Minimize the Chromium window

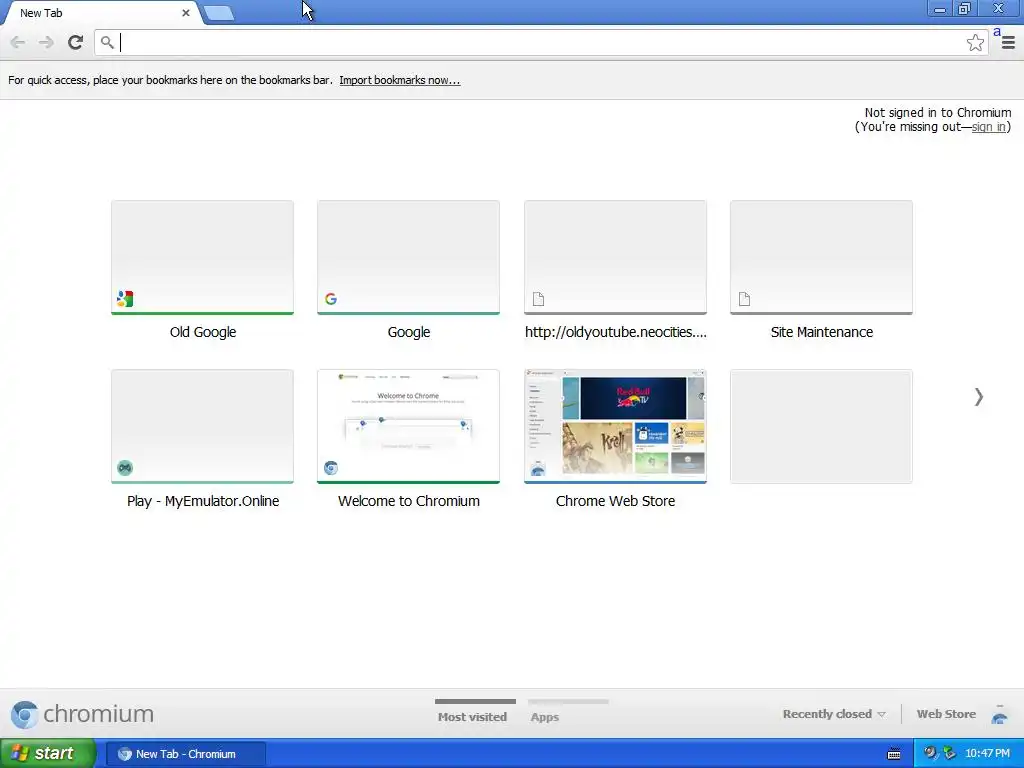coord(940,9)
